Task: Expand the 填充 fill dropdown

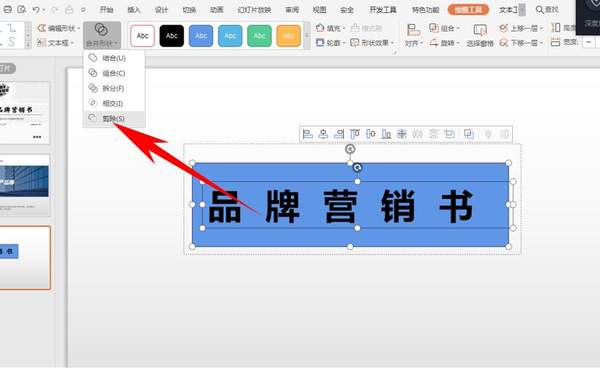Action: [331, 28]
